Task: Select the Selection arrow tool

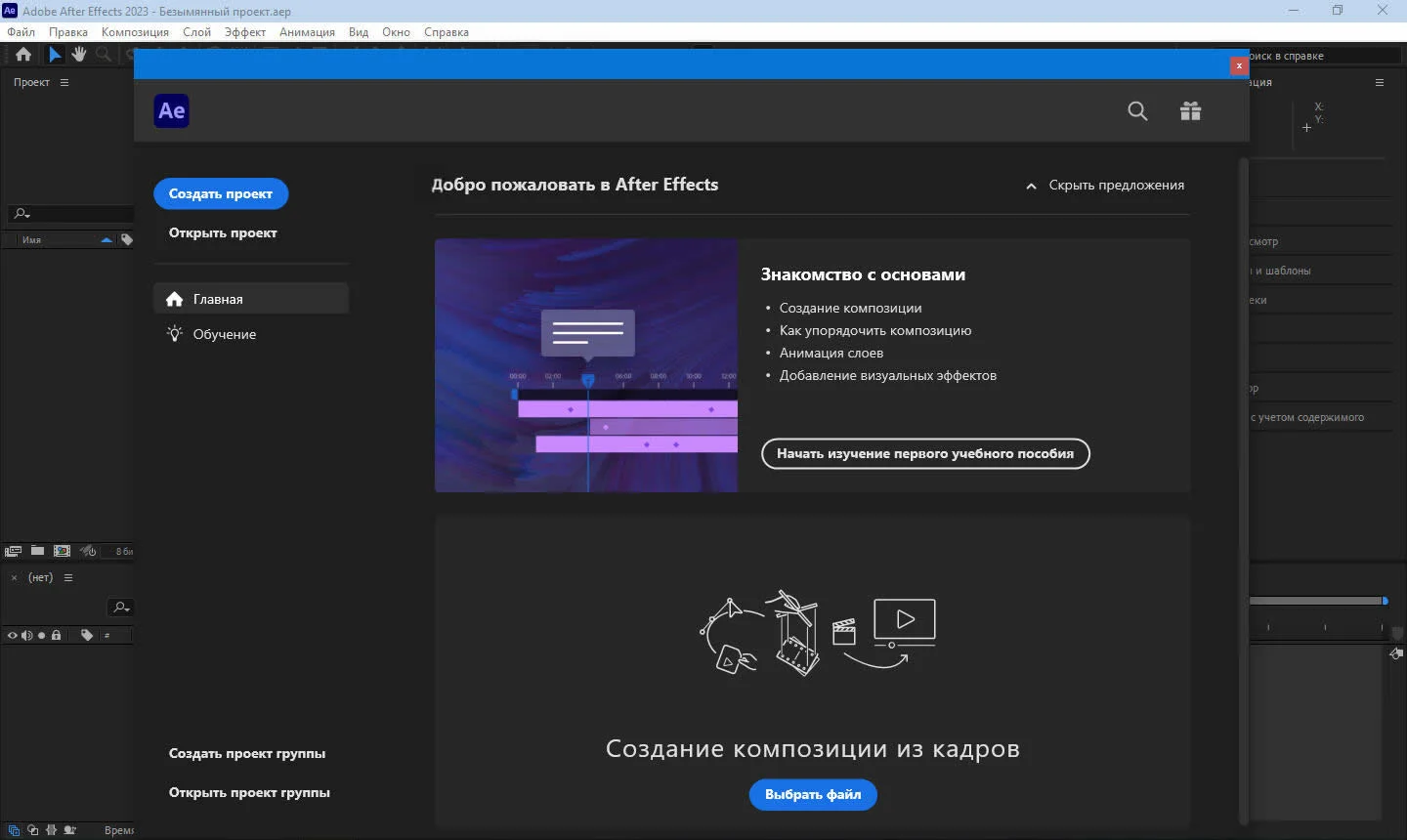Action: 55,55
